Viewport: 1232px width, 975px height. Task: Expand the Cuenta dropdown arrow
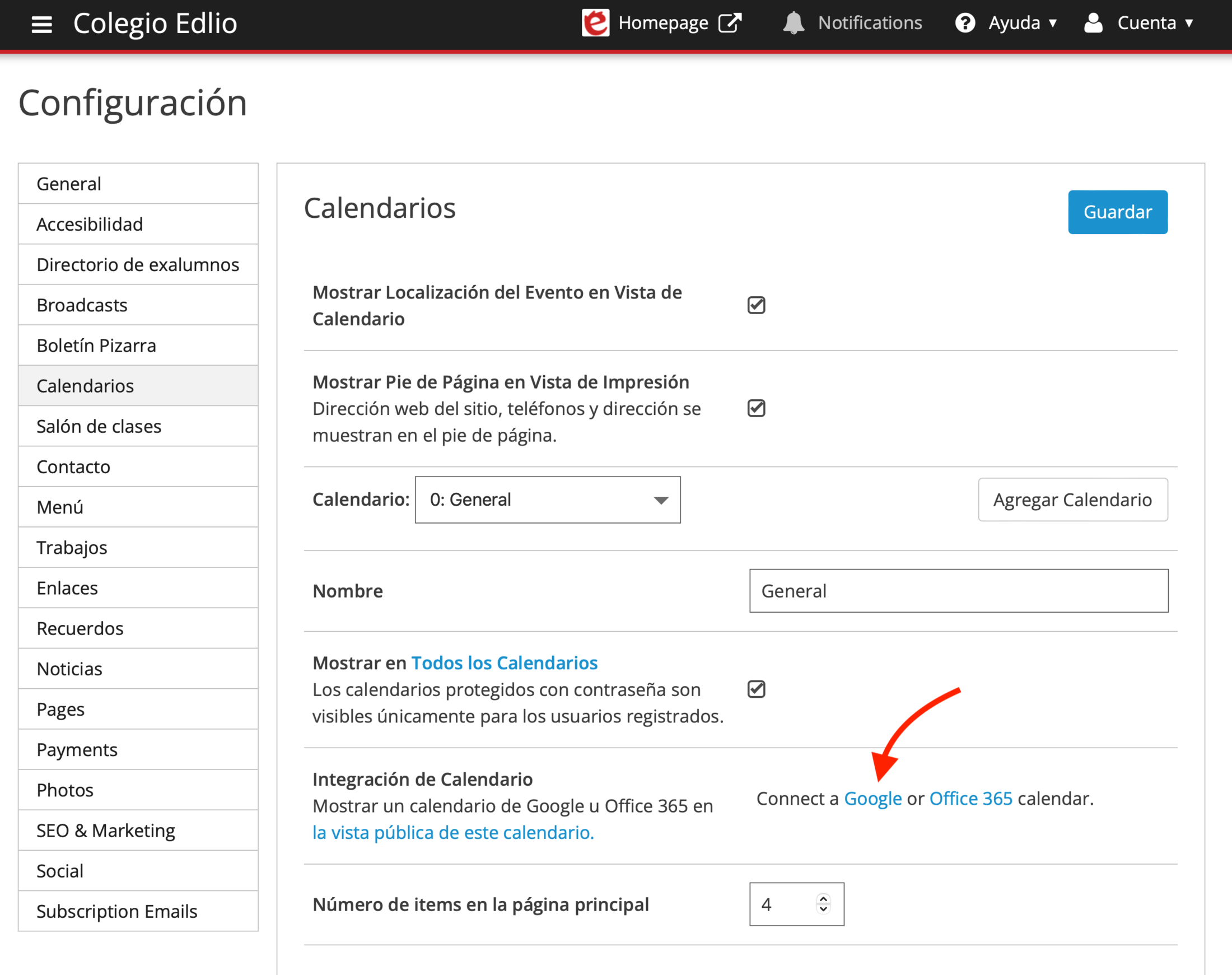click(1189, 24)
